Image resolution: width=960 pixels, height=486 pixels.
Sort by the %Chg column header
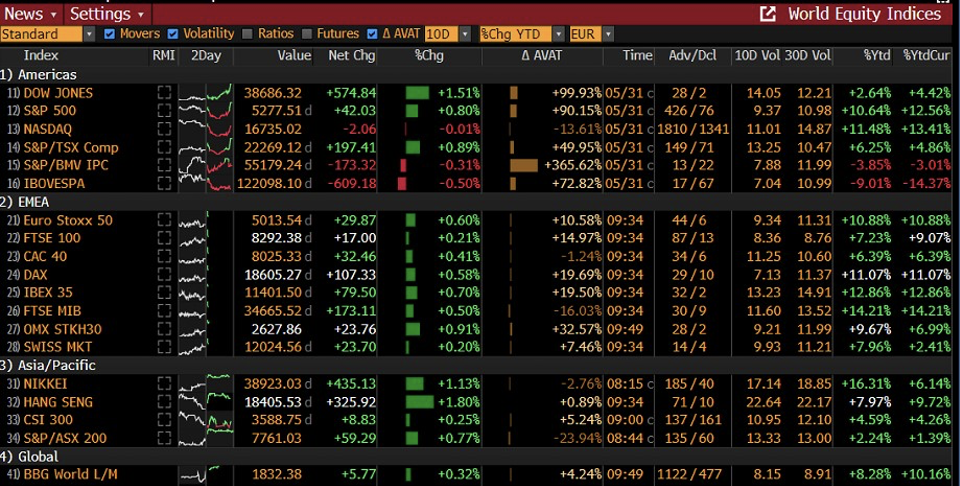coord(429,56)
